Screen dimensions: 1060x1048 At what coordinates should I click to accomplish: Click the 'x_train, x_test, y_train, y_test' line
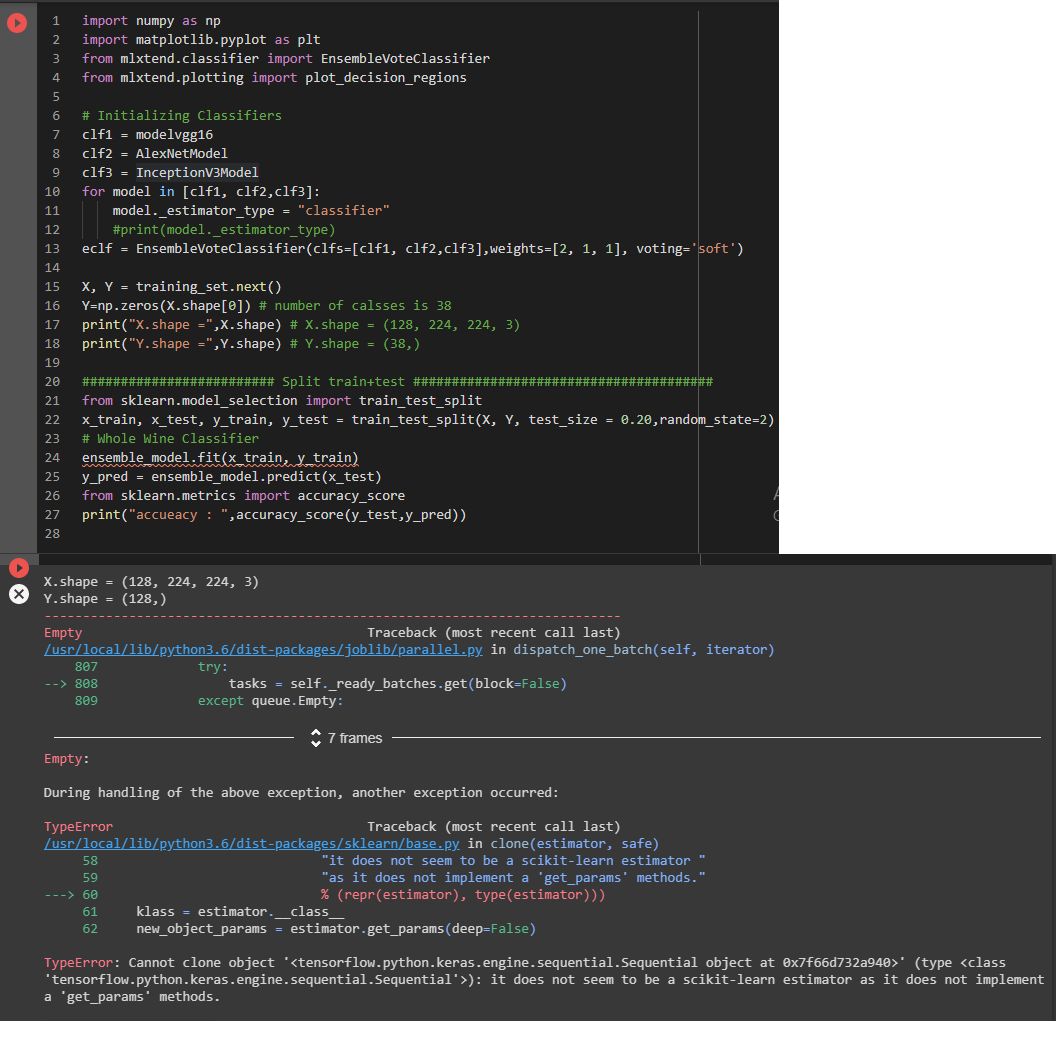click(x=428, y=419)
